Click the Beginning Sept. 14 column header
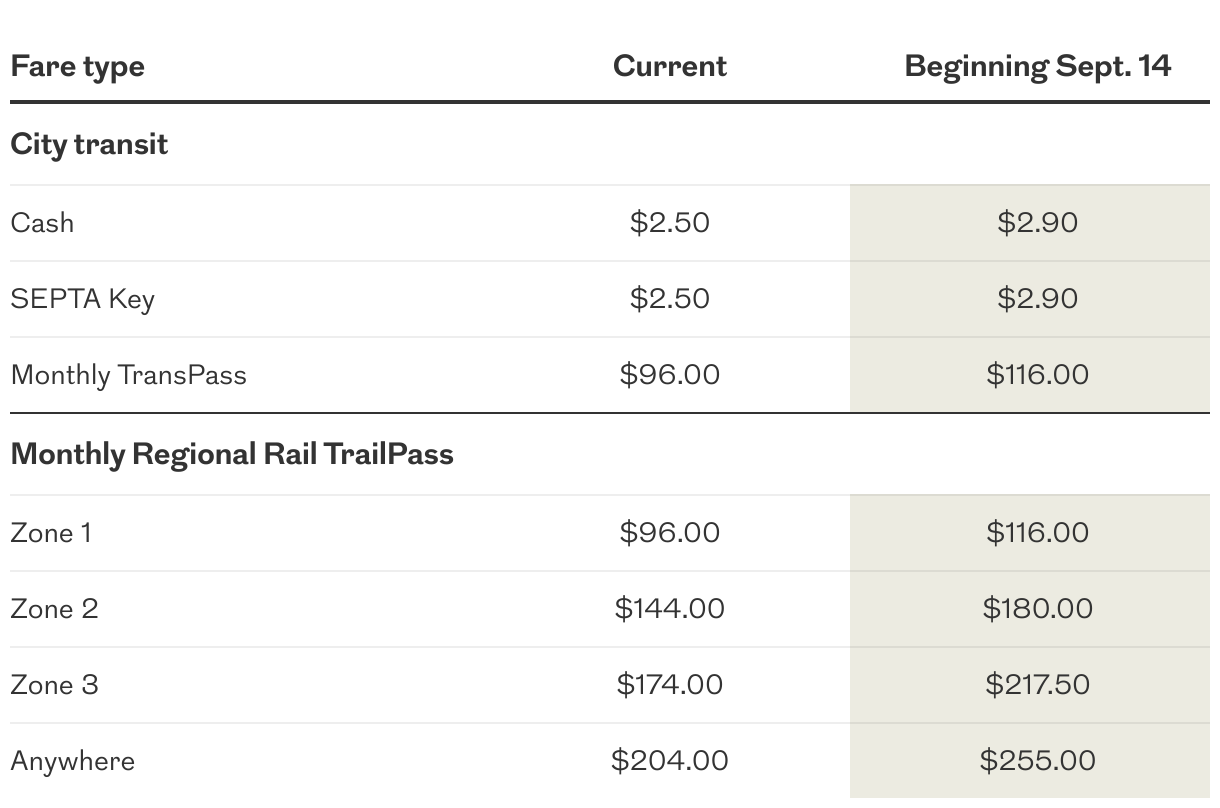 [1037, 66]
